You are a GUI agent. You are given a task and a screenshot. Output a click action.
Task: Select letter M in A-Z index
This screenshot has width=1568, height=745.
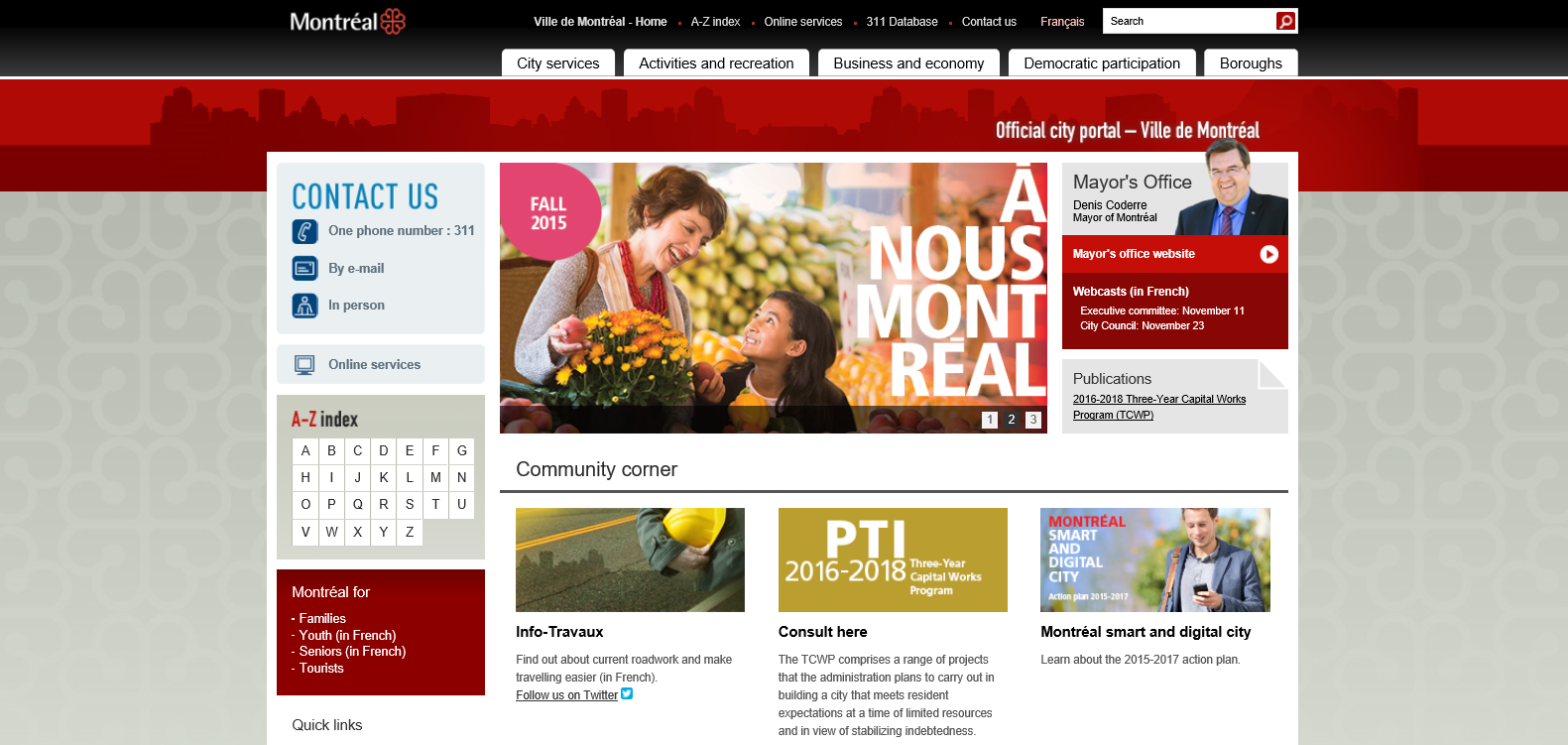435,477
